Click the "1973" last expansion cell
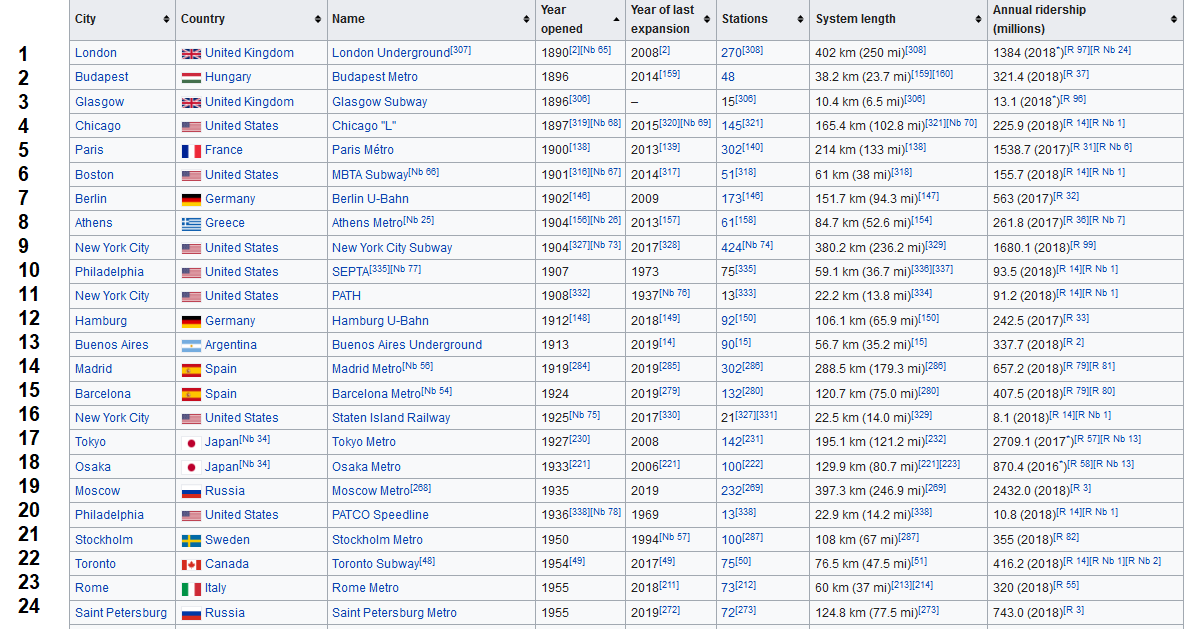The image size is (1189, 631). coord(645,272)
